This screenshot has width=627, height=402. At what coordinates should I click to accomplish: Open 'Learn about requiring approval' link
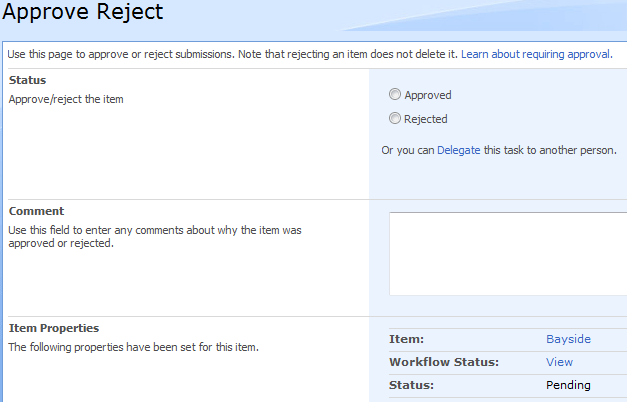(x=536, y=54)
